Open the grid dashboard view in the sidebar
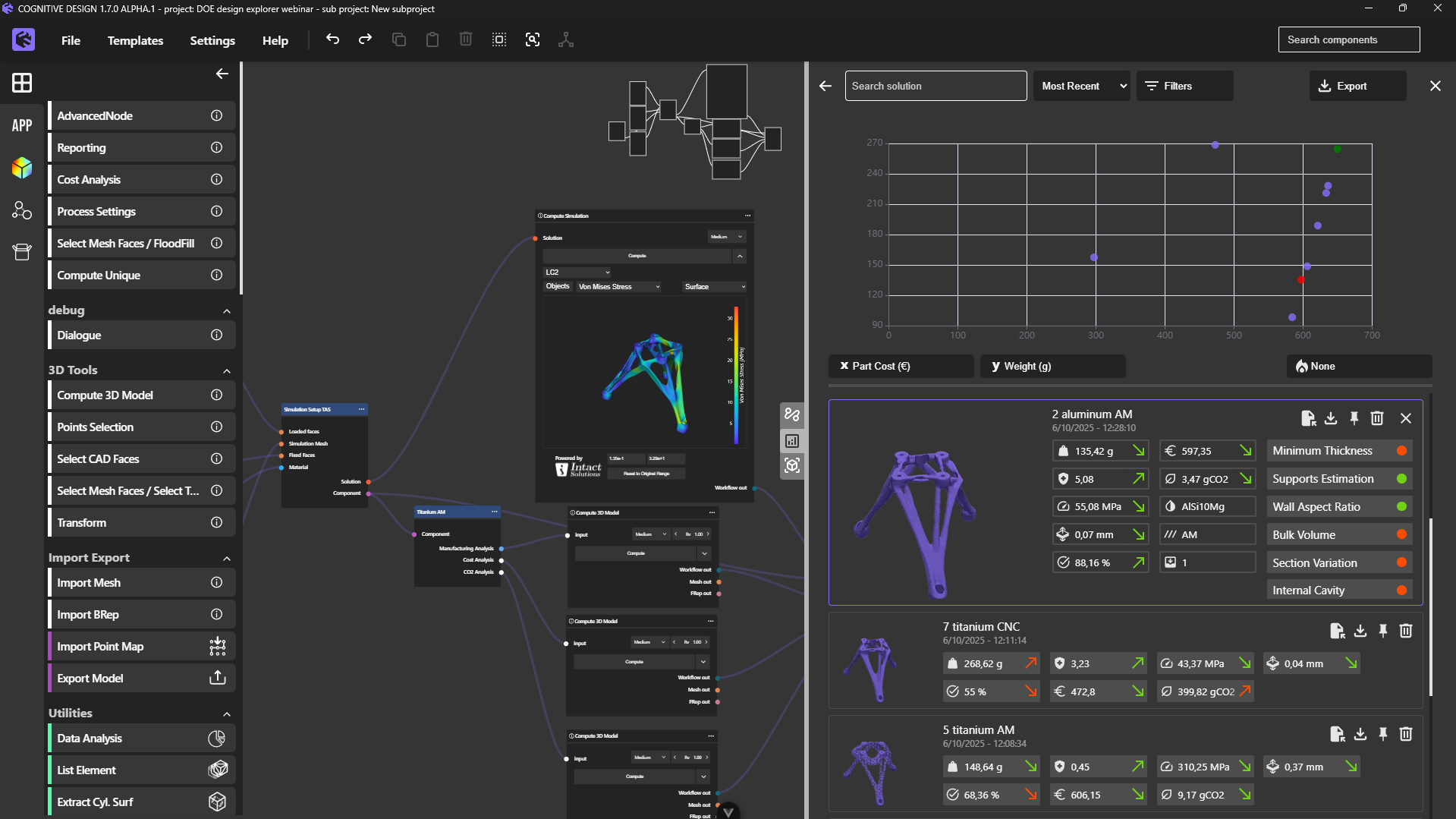The height and width of the screenshot is (819, 1456). (22, 83)
